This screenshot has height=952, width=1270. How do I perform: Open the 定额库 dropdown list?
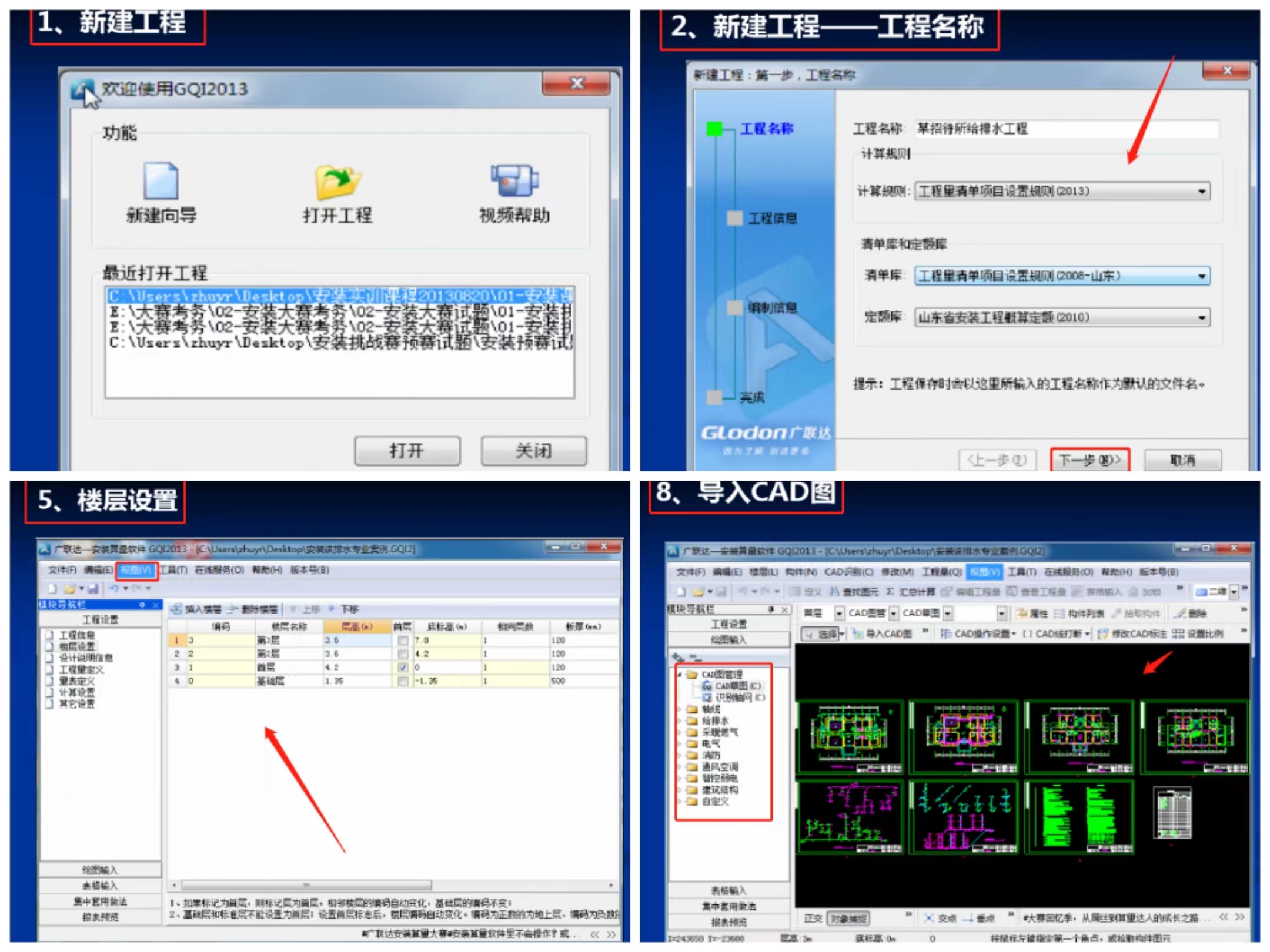click(1202, 318)
